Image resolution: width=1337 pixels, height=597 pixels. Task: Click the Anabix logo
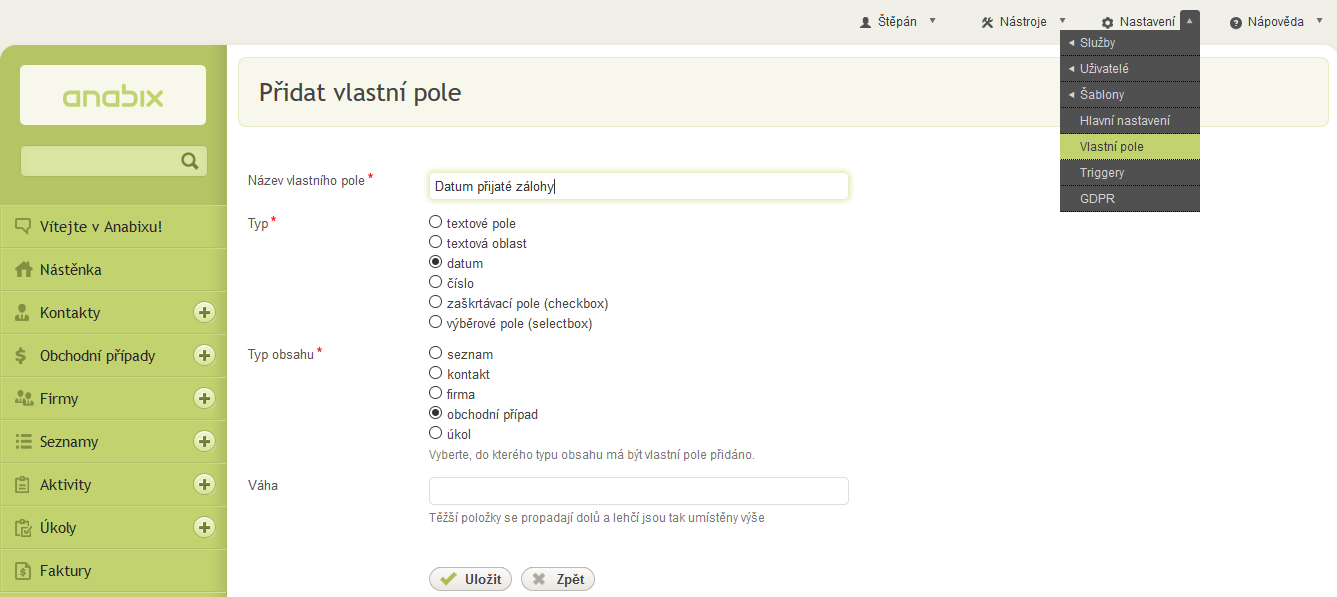click(x=113, y=96)
